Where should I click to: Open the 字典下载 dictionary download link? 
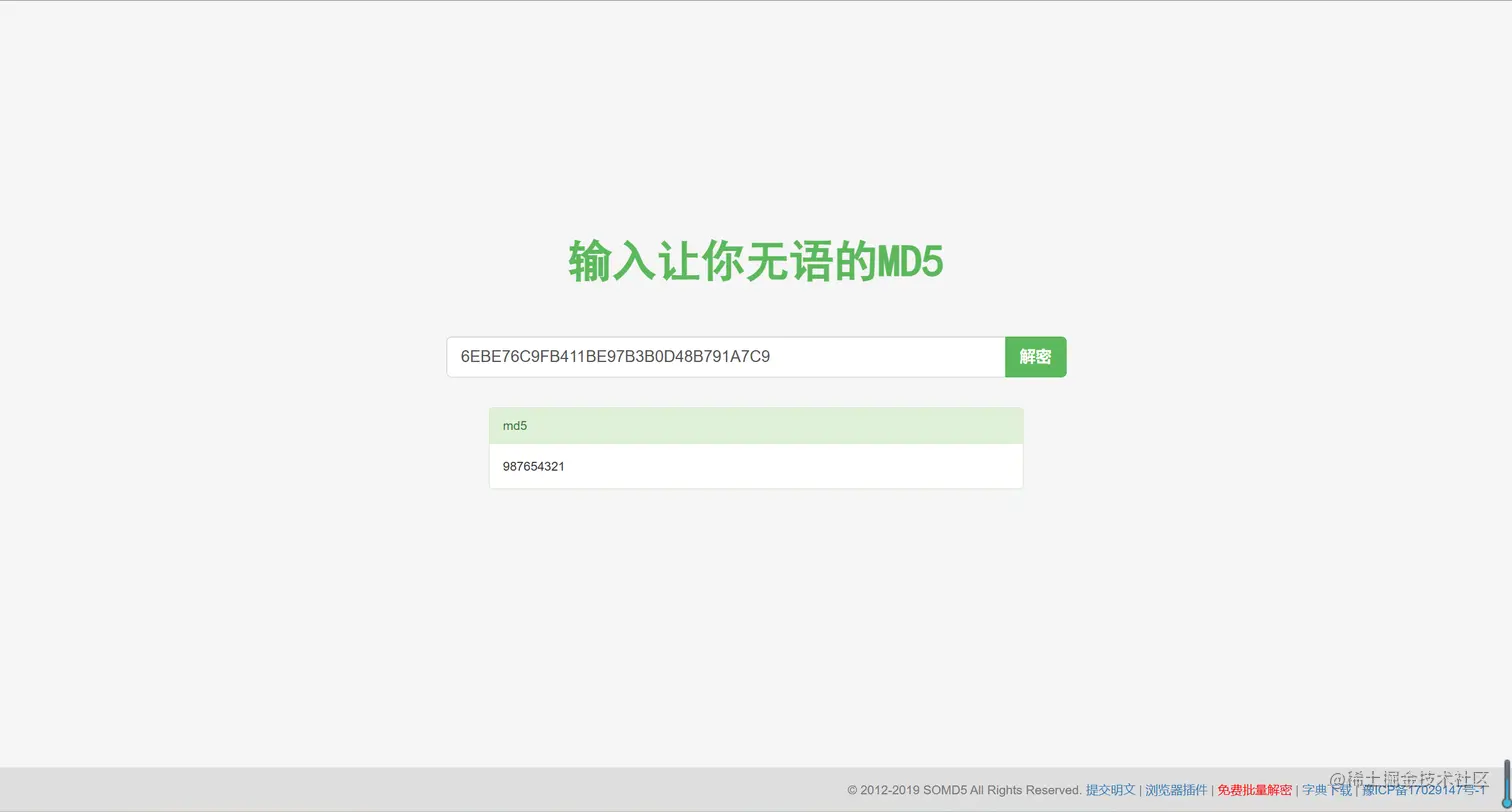[x=1325, y=790]
